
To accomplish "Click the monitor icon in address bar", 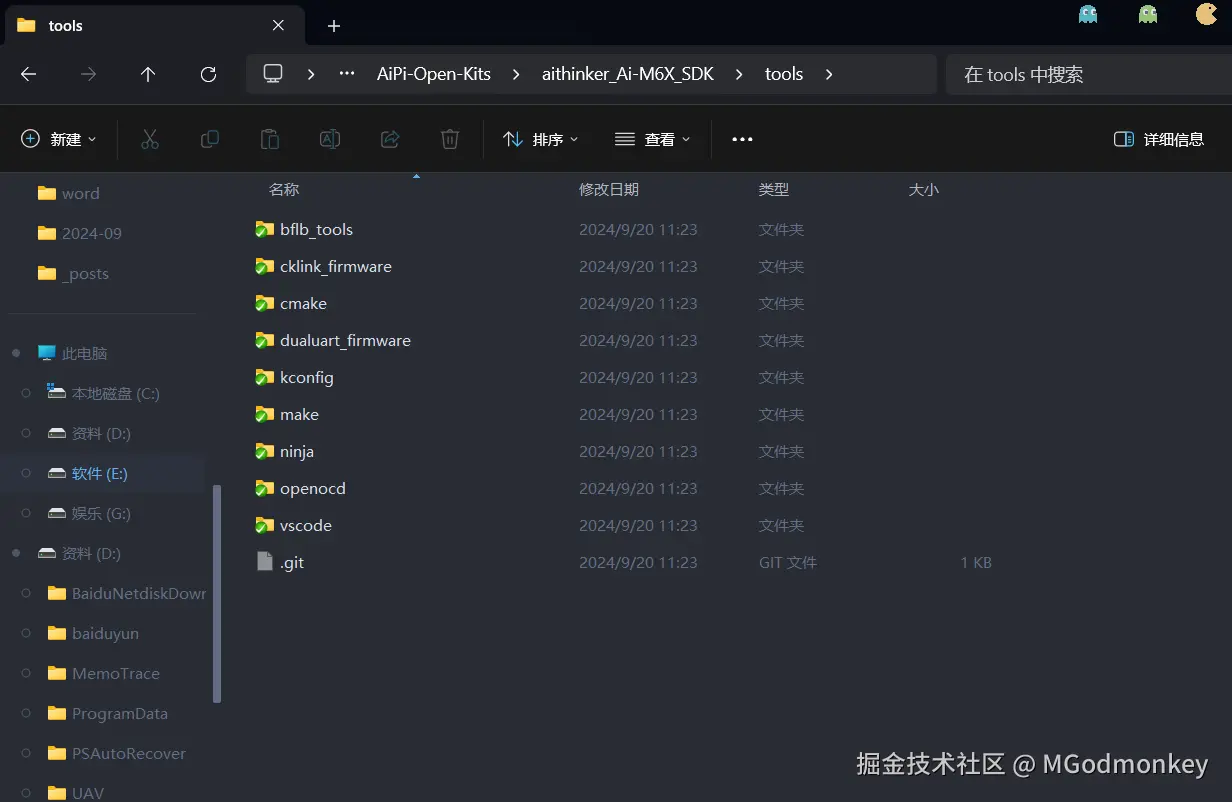I will [273, 74].
